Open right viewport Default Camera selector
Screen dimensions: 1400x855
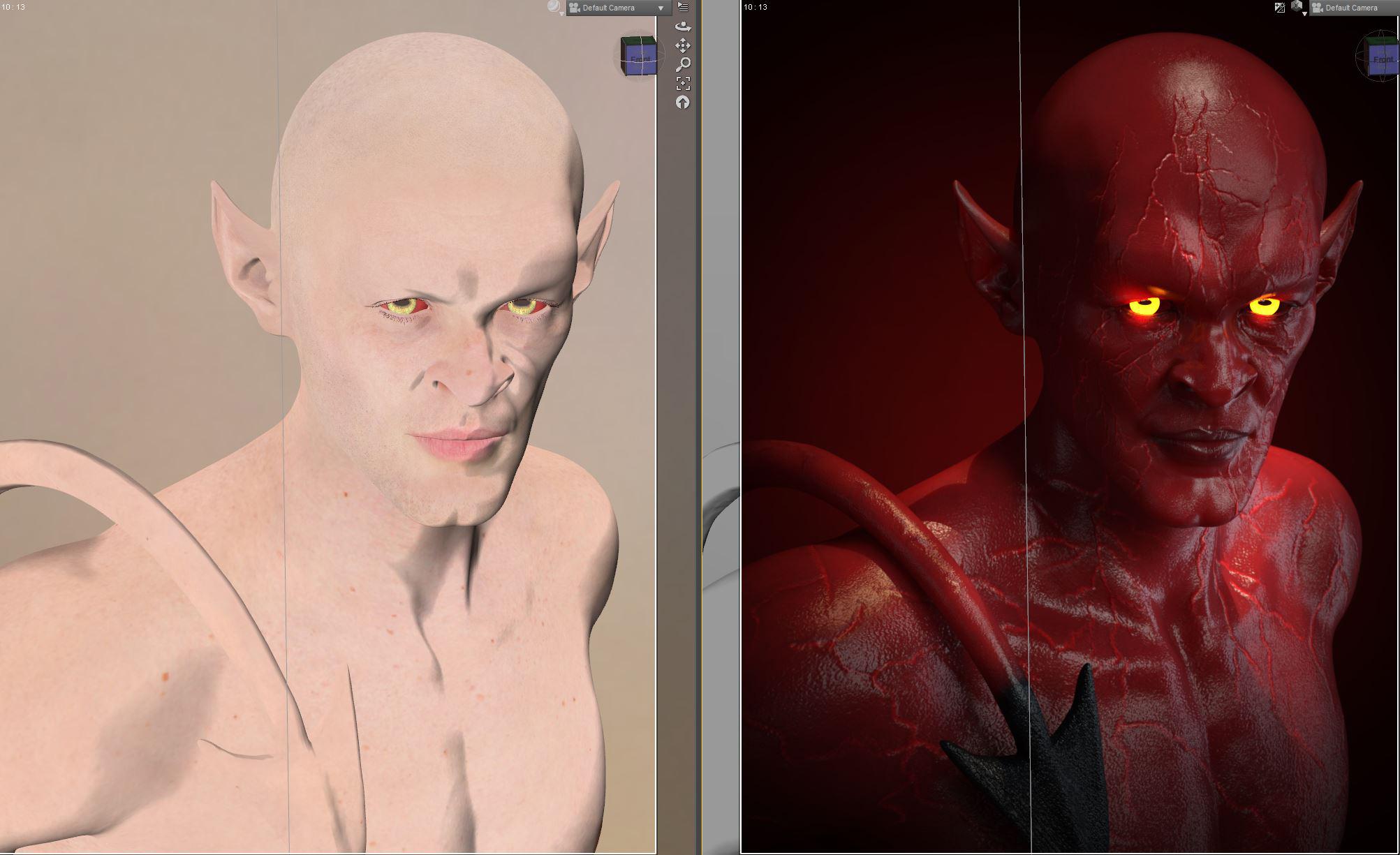pos(1353,8)
